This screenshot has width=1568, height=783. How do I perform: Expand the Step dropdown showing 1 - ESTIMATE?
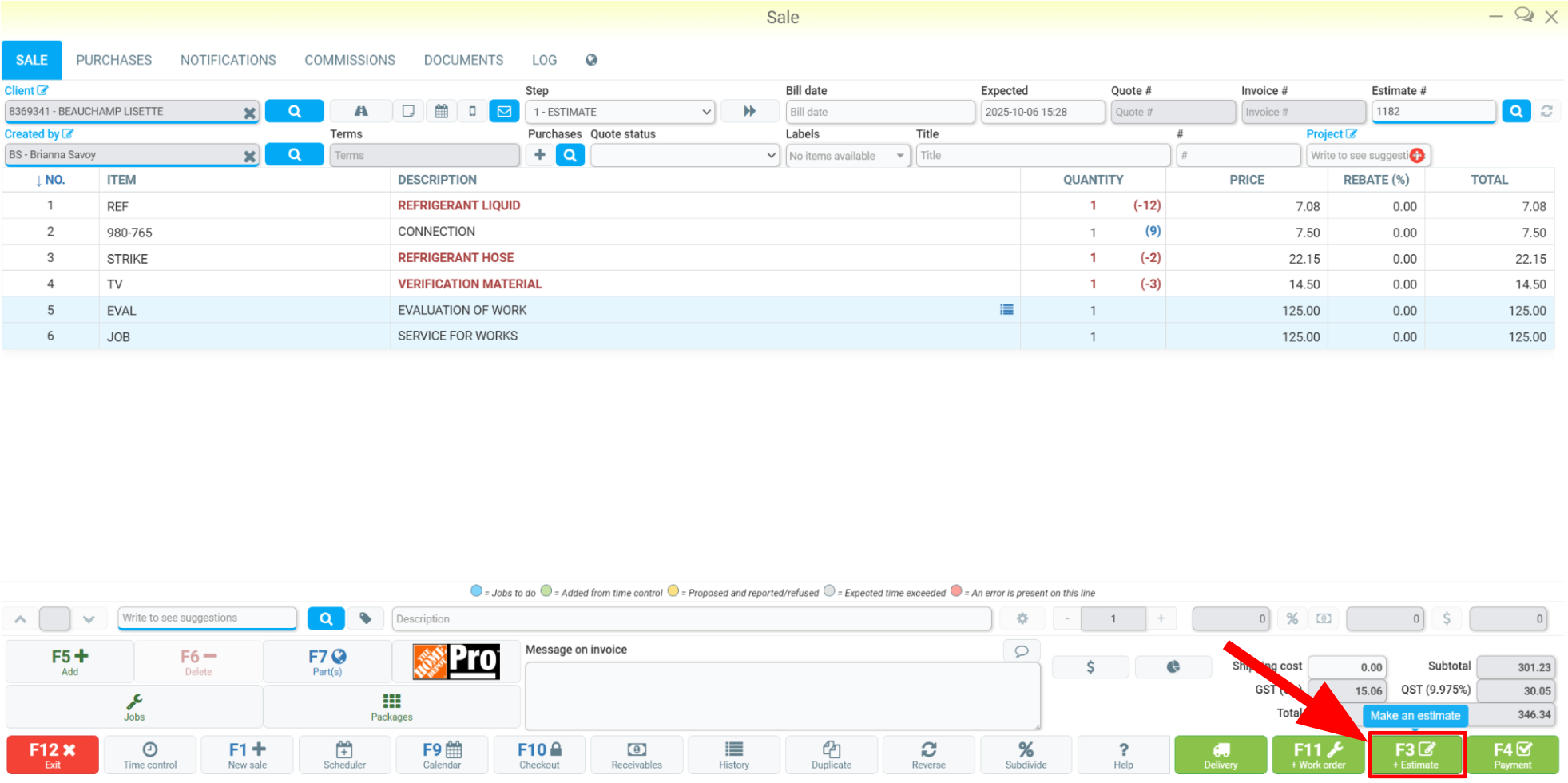(620, 112)
